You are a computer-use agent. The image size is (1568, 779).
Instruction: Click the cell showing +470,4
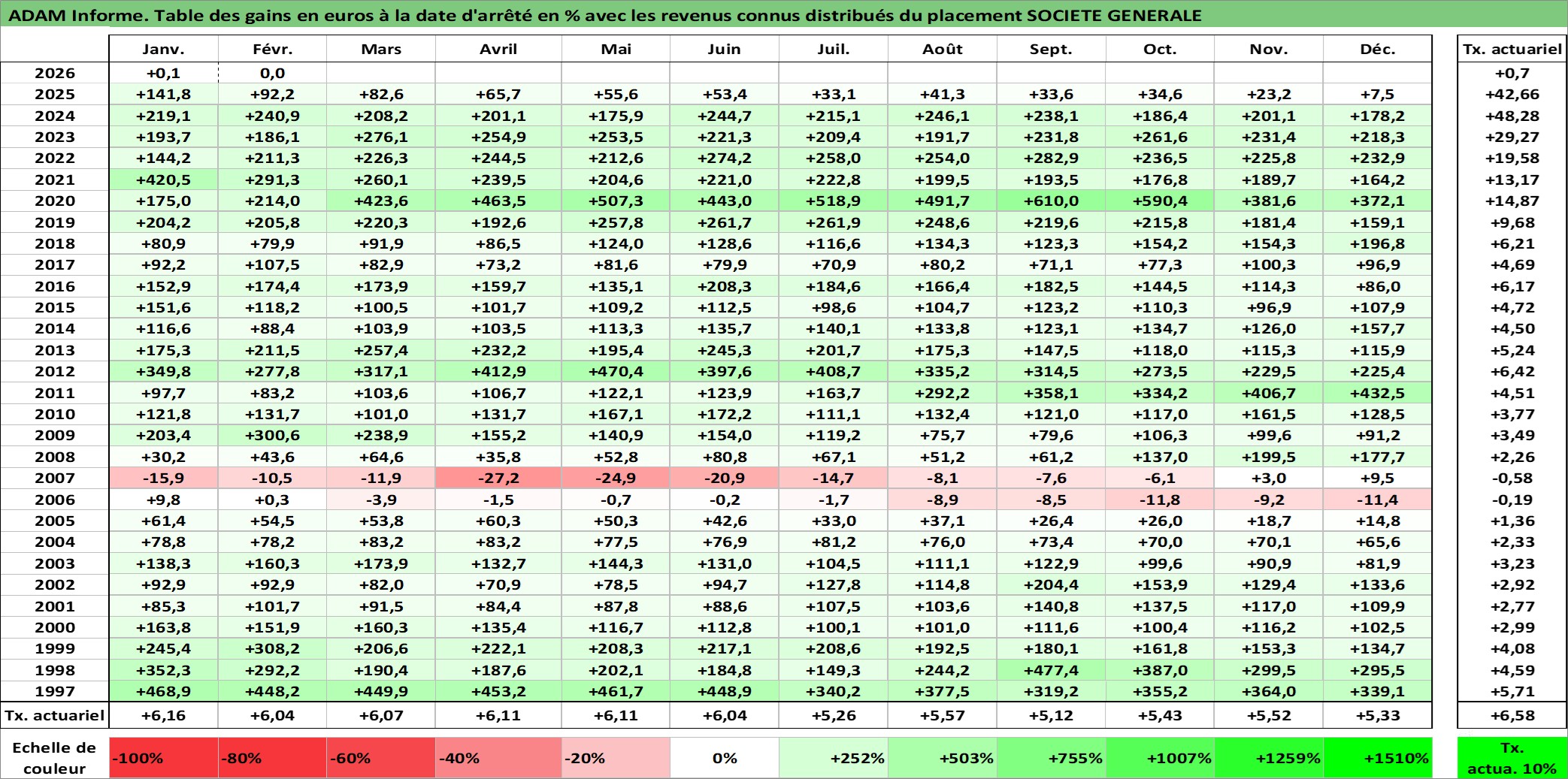click(x=616, y=371)
